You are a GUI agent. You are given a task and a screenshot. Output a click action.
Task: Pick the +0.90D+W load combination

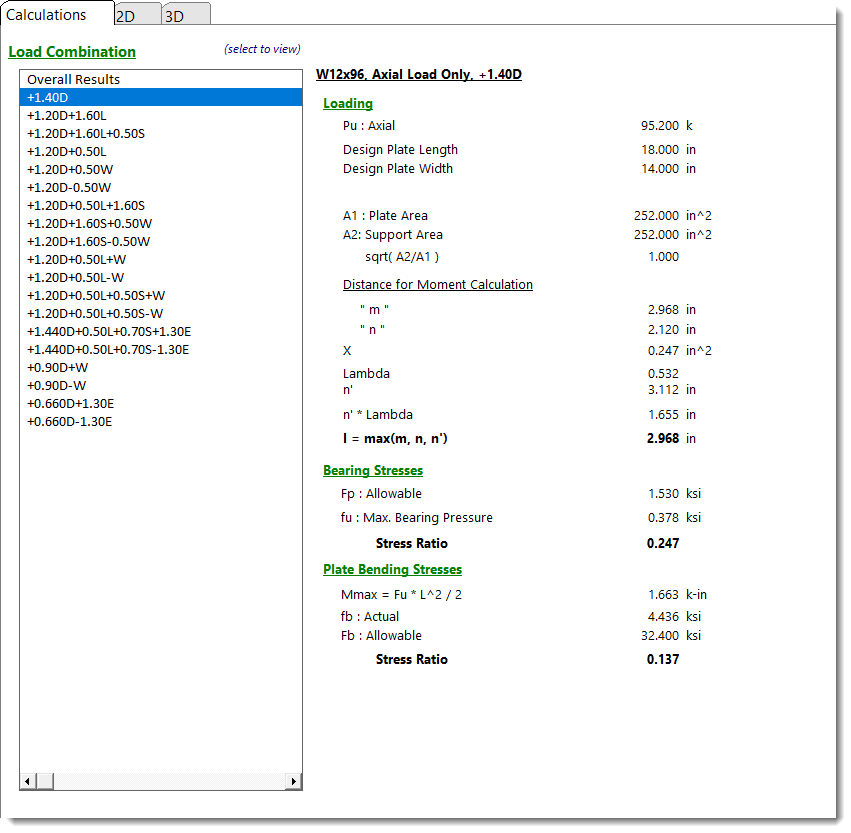click(56, 367)
